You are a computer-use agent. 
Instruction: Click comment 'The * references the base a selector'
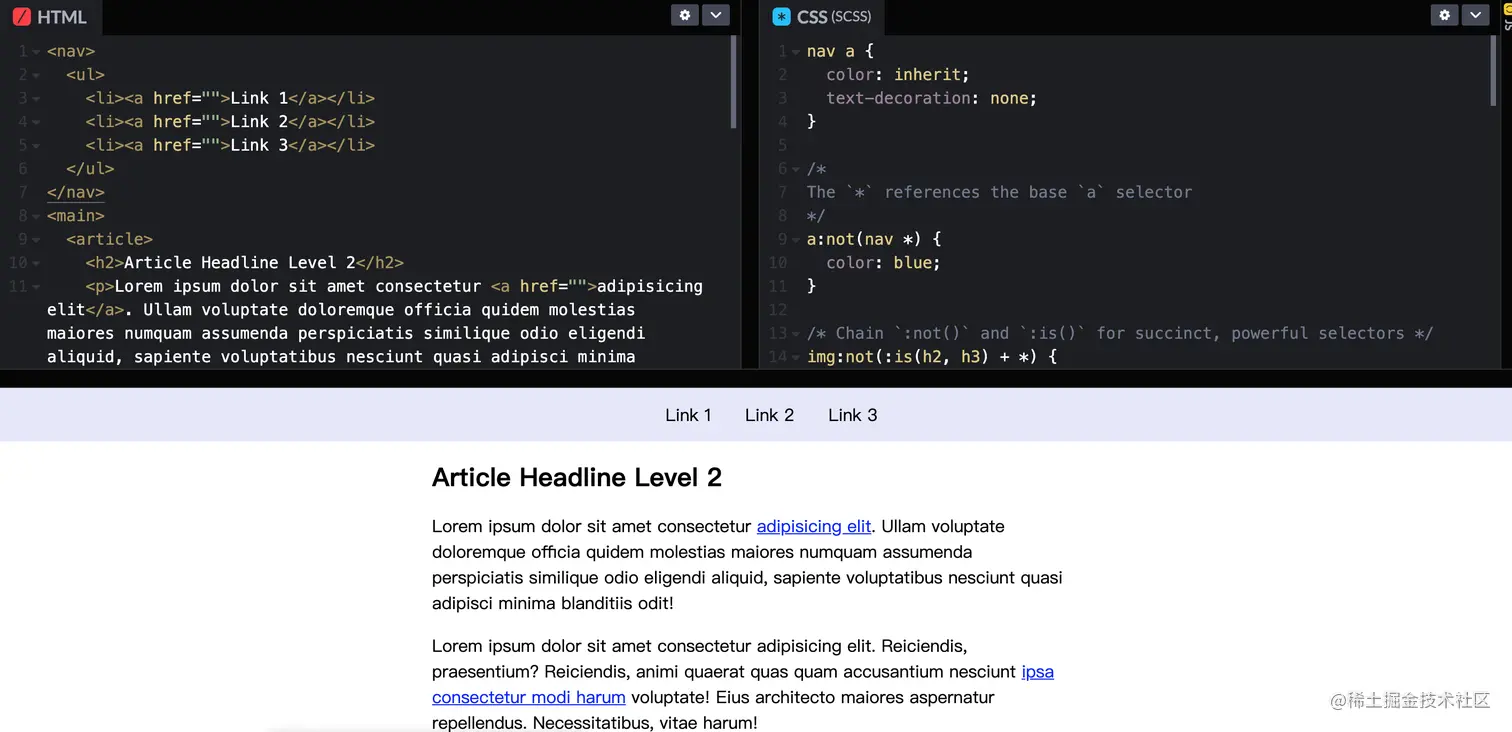999,192
